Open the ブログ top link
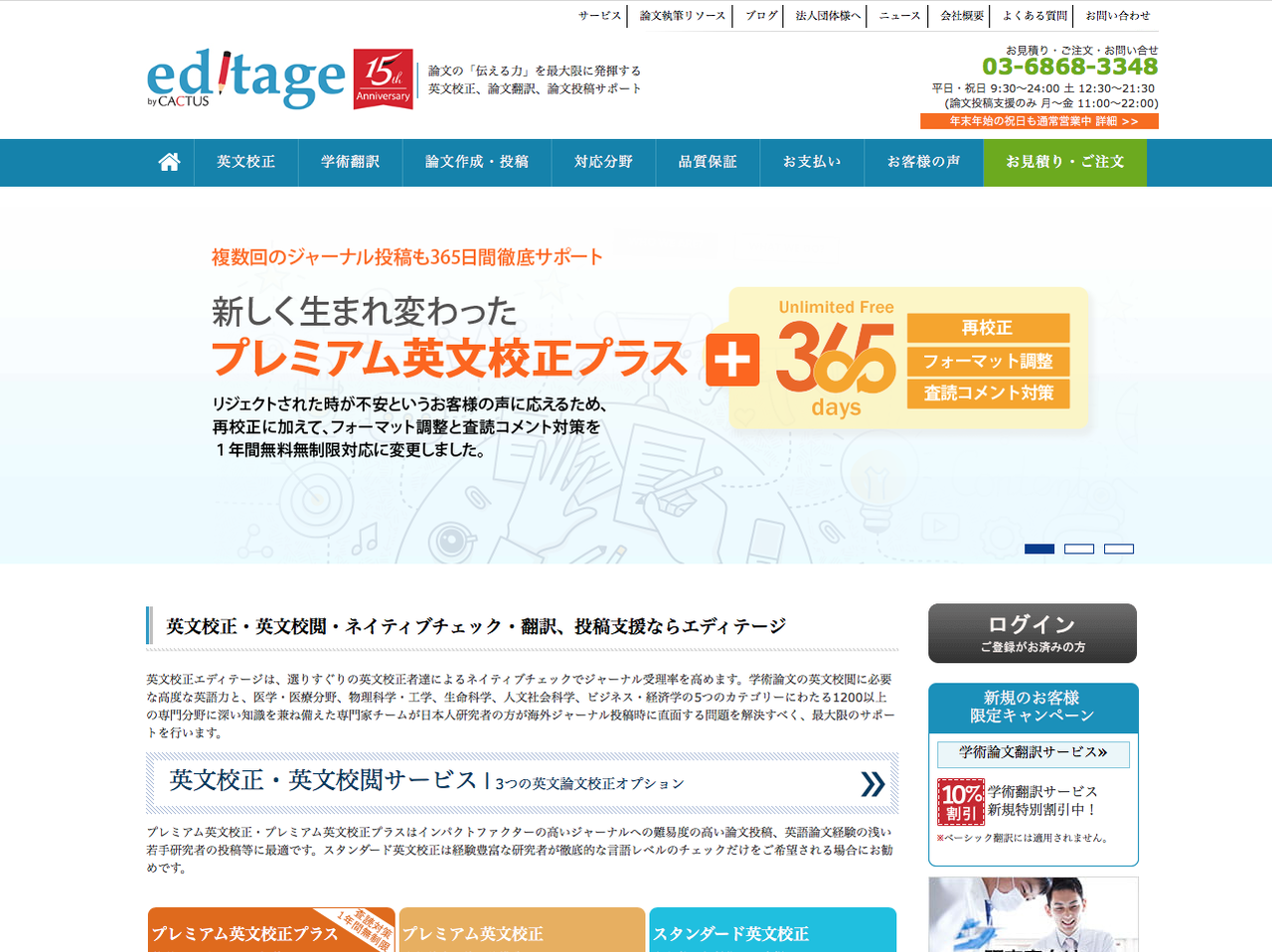This screenshot has height=952, width=1272. point(762,16)
